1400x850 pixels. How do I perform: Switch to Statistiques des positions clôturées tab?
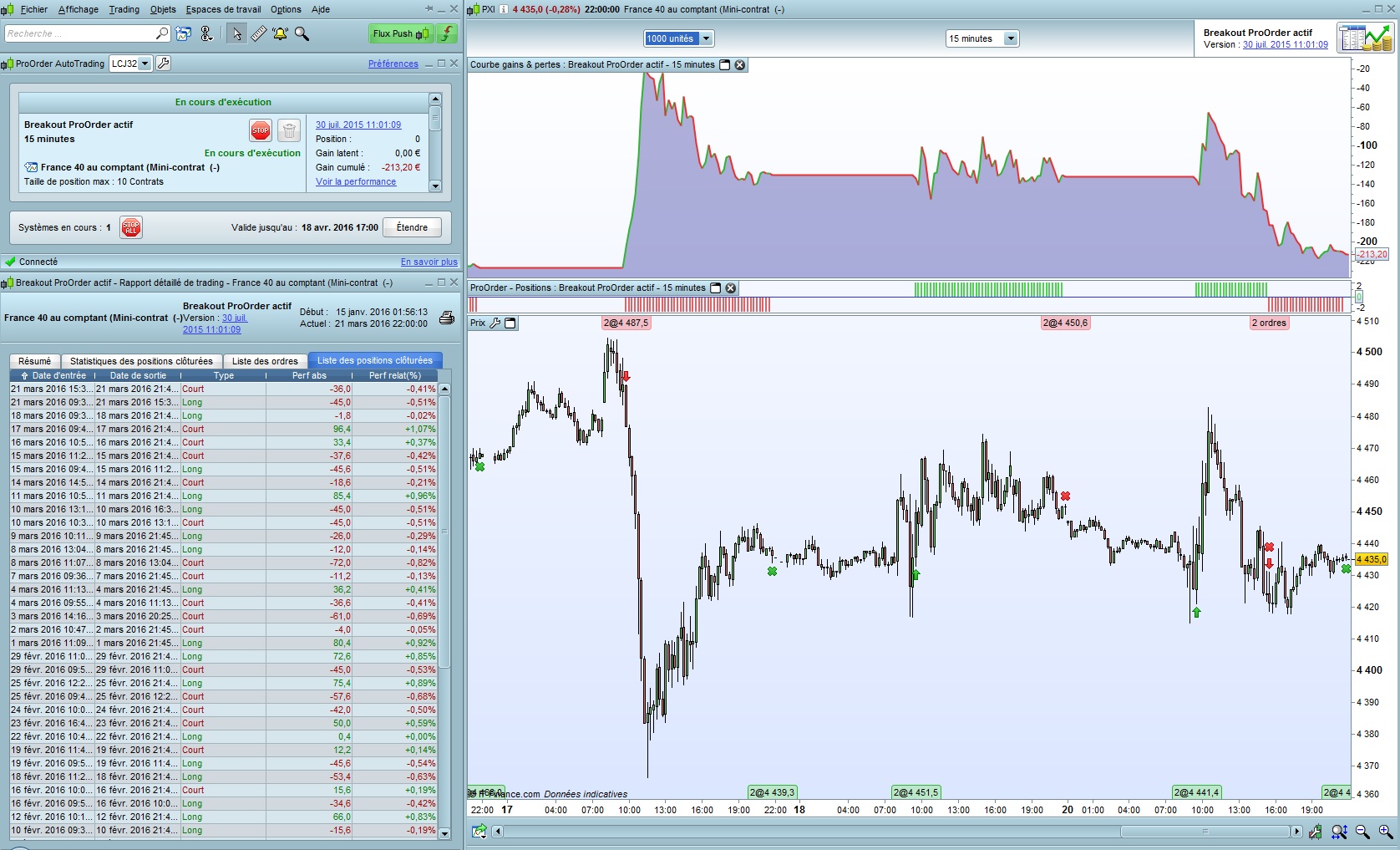click(x=141, y=361)
